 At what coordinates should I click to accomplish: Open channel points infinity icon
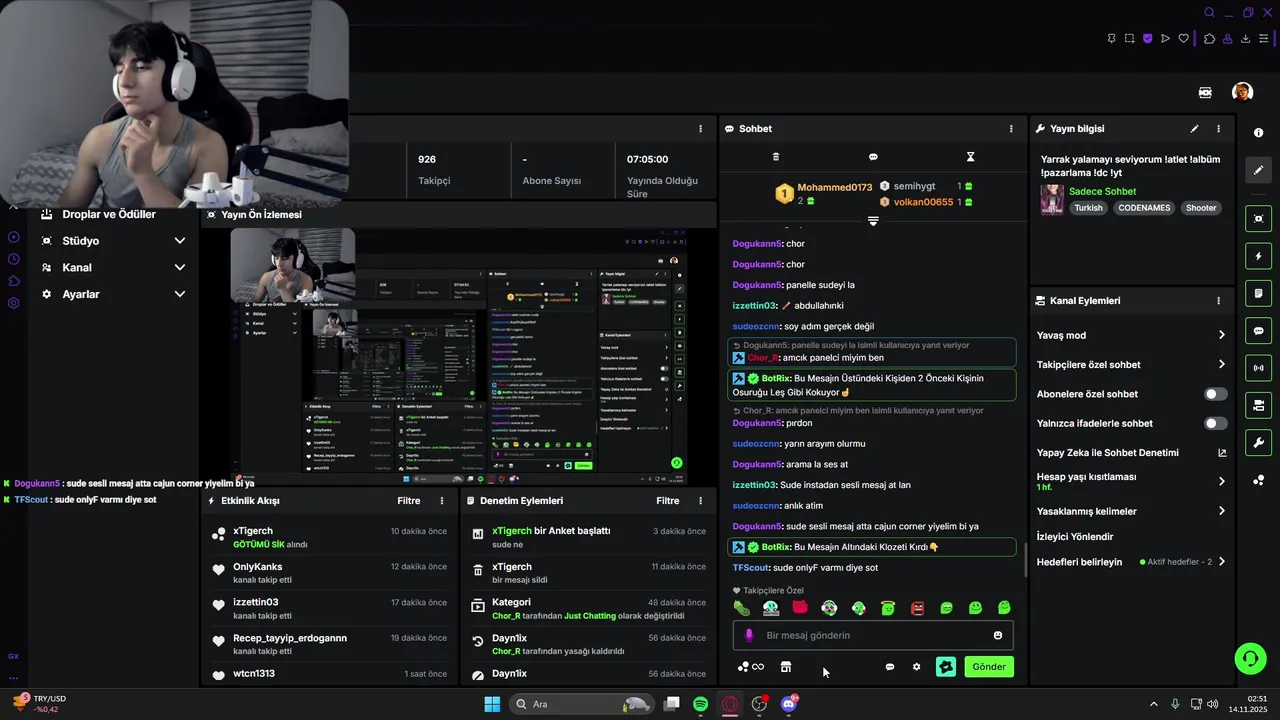[x=750, y=667]
